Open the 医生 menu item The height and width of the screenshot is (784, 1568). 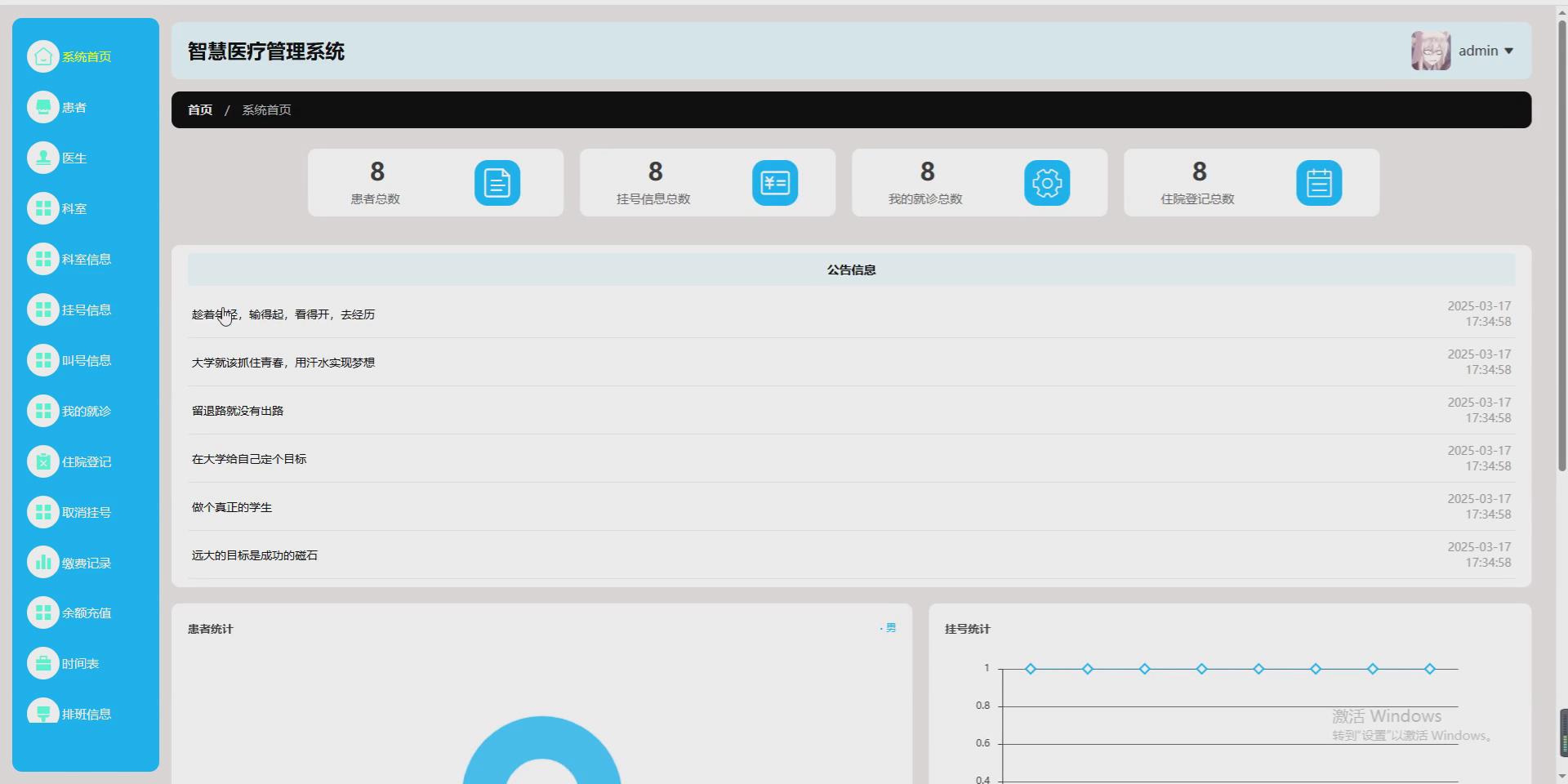pos(74,158)
